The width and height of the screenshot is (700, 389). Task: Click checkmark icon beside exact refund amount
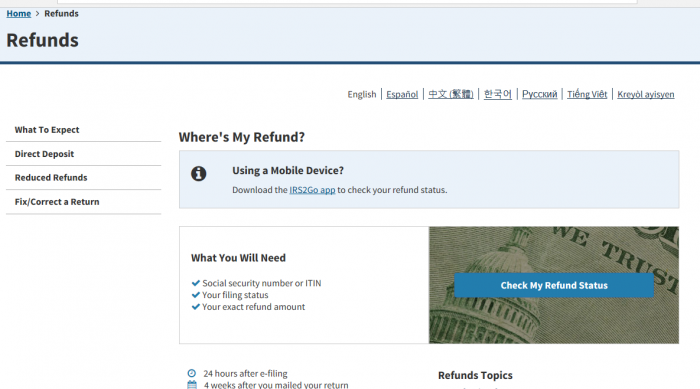196,307
